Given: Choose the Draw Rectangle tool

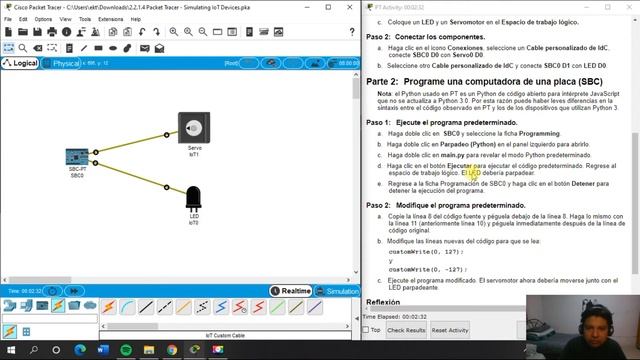Looking at the screenshot, I should (98, 48).
